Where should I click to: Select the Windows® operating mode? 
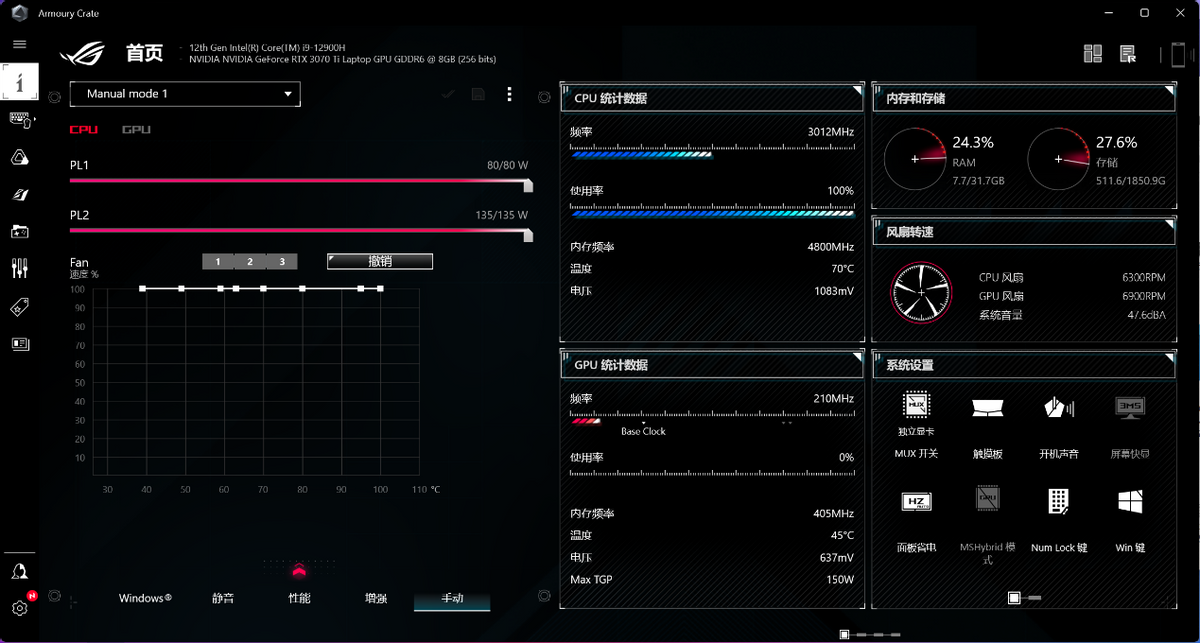click(145, 598)
